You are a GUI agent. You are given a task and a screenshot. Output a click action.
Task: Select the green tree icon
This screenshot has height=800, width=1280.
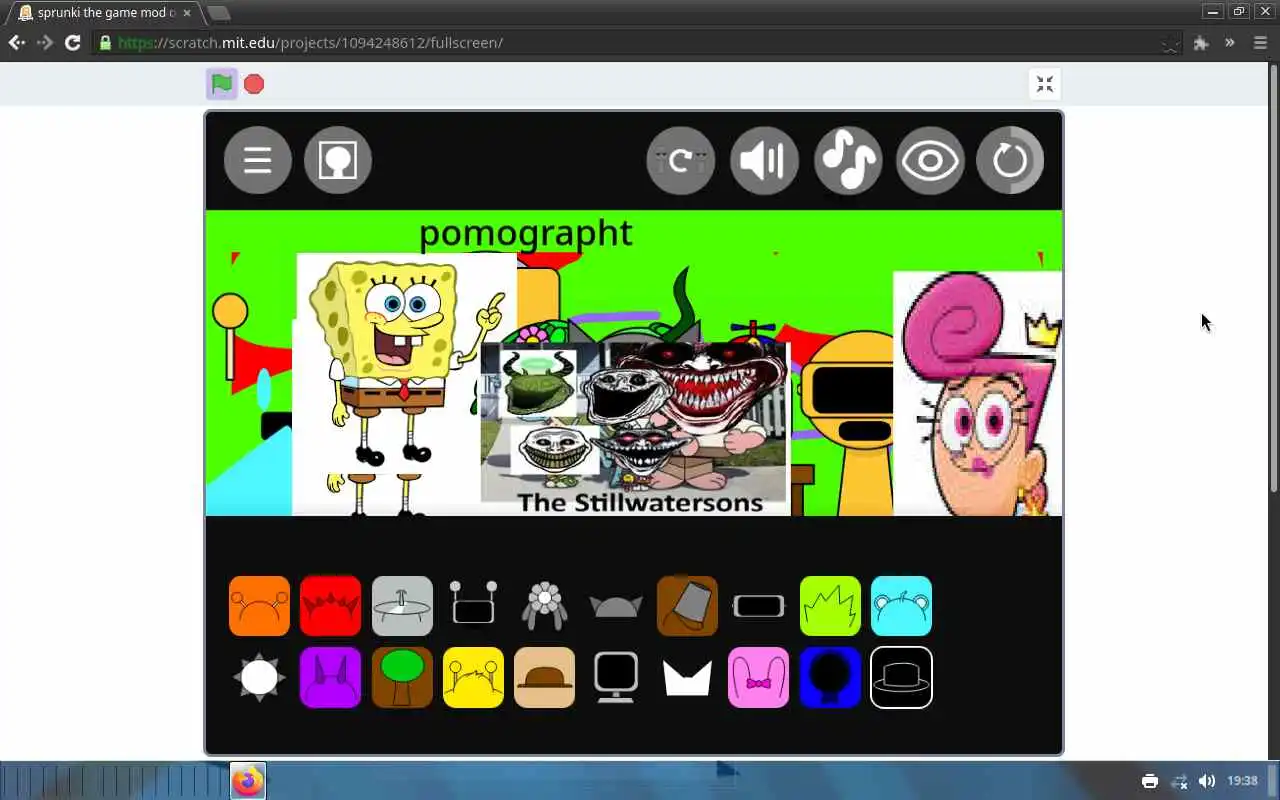[402, 677]
